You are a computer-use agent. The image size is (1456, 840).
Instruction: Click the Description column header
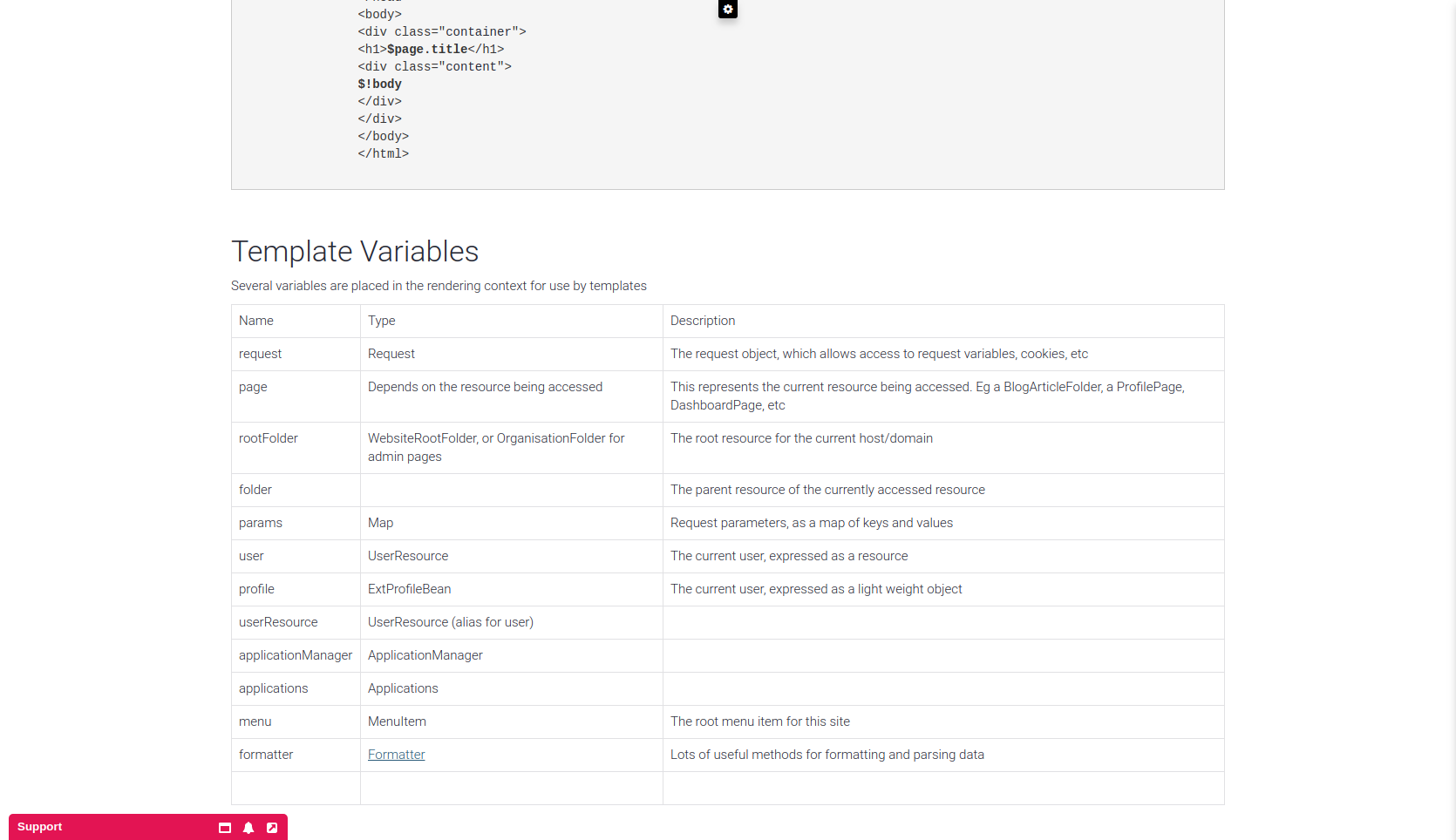click(943, 321)
